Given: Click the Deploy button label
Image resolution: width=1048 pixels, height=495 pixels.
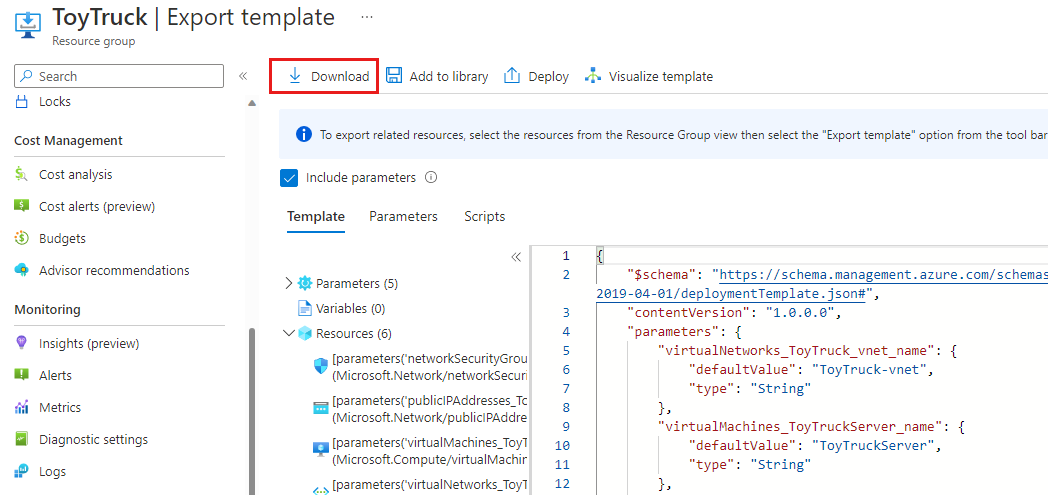Looking at the screenshot, I should point(549,76).
